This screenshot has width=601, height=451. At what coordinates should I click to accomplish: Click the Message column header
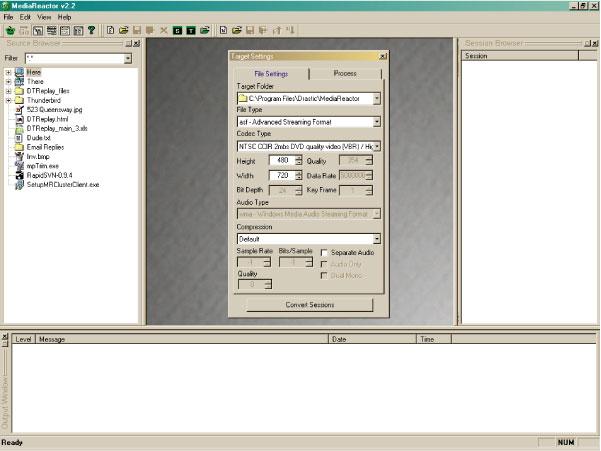click(182, 339)
